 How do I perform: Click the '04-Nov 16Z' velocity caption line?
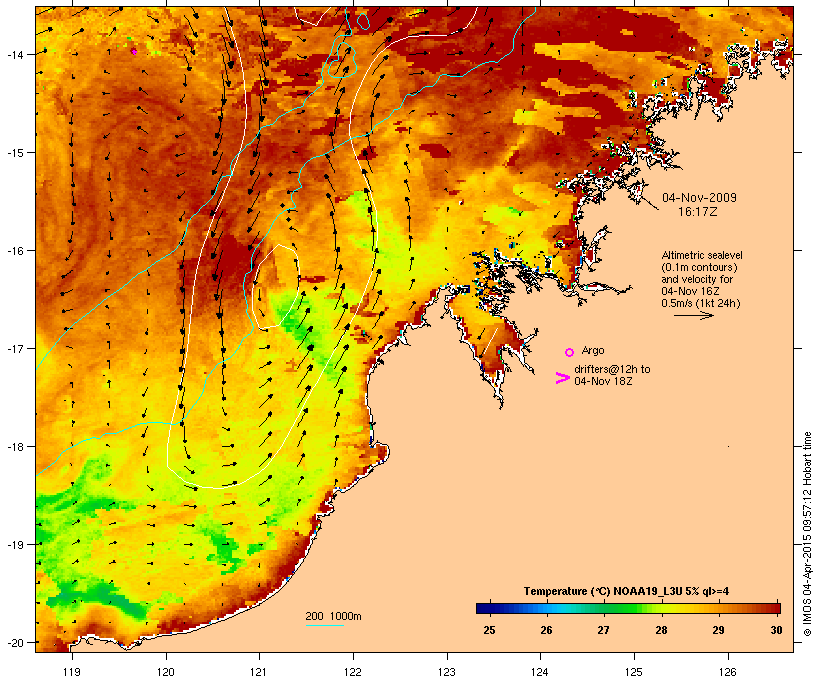point(690,291)
